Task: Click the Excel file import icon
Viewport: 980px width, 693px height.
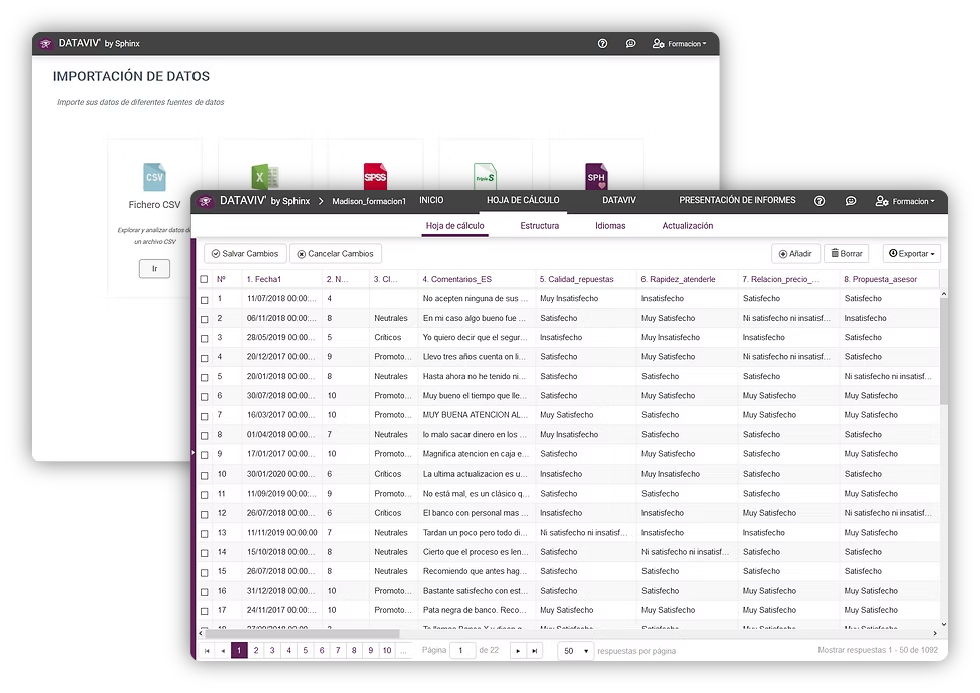Action: point(264,176)
